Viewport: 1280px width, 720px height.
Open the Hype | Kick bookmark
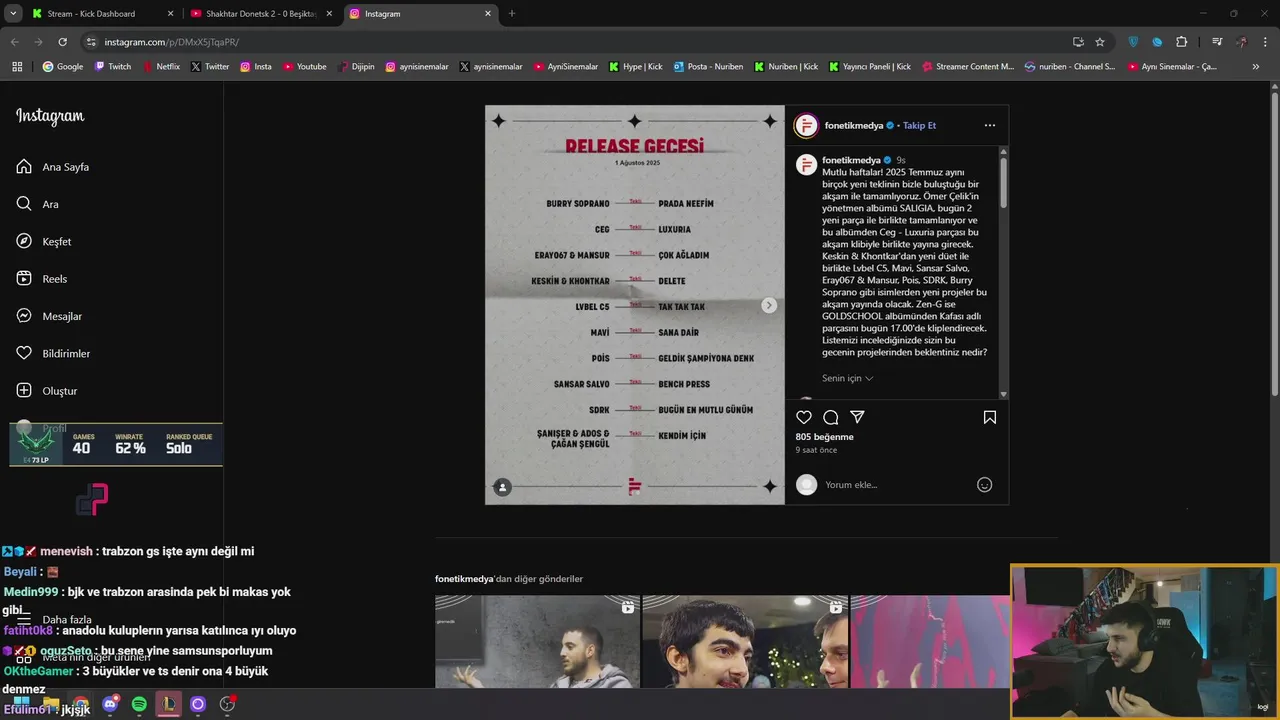click(x=636, y=67)
